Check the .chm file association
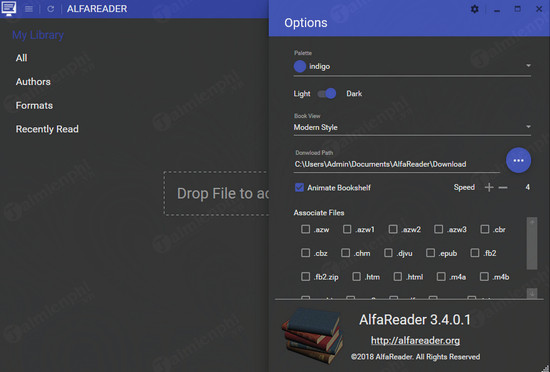 346,253
